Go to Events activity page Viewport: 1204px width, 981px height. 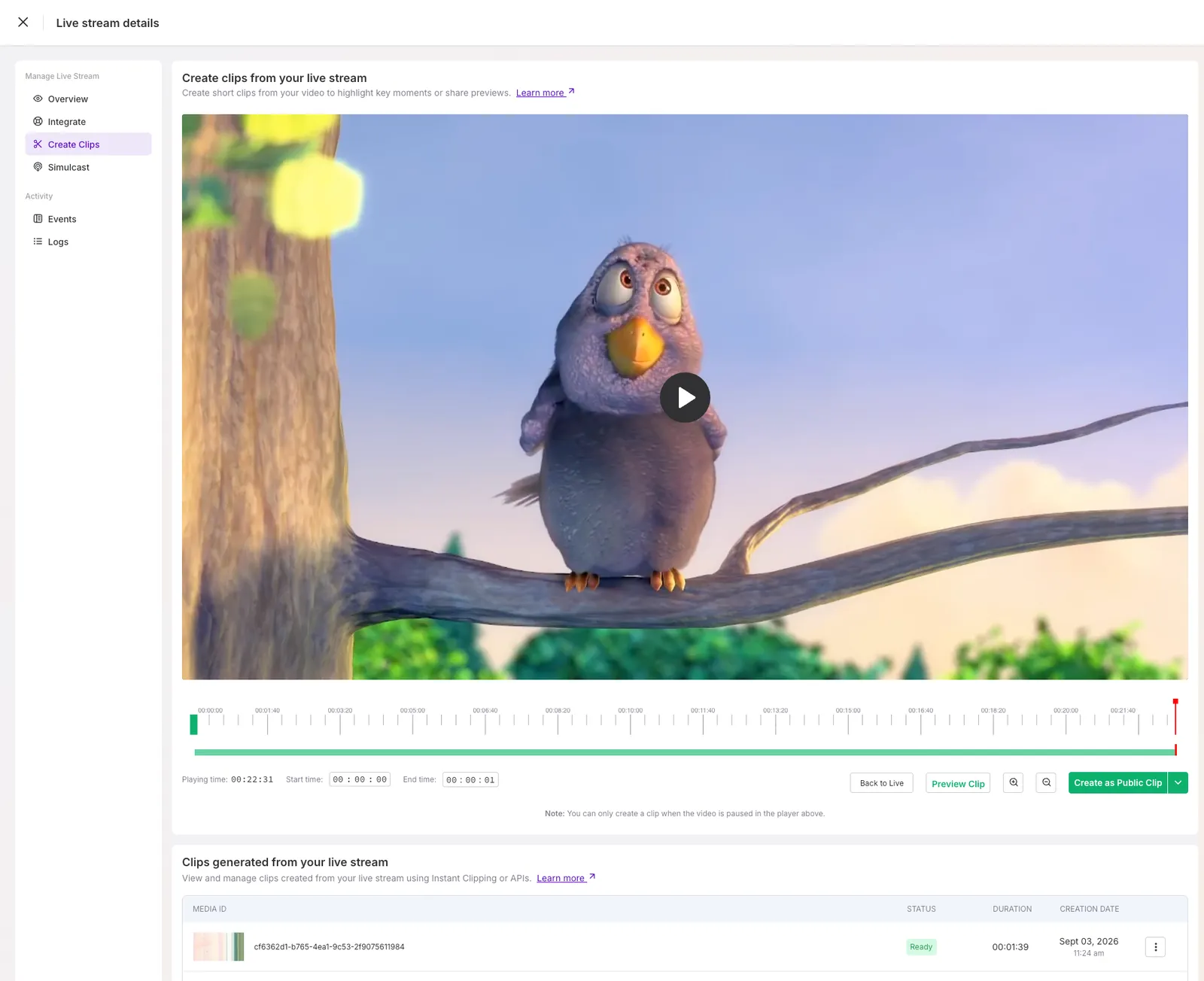(x=88, y=219)
